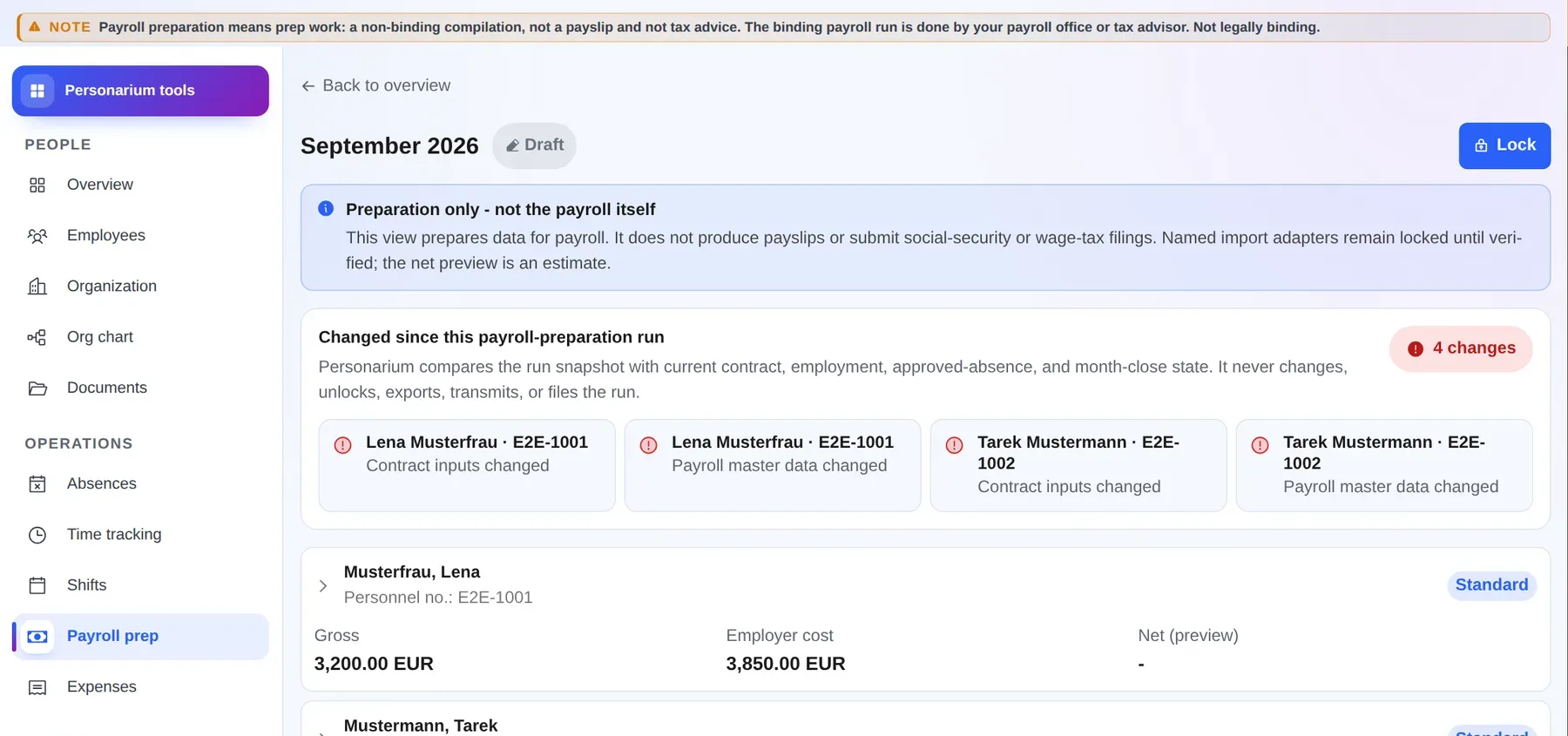The height and width of the screenshot is (736, 1568).
Task: Click the Org chart hierarchy icon
Action: [x=37, y=337]
